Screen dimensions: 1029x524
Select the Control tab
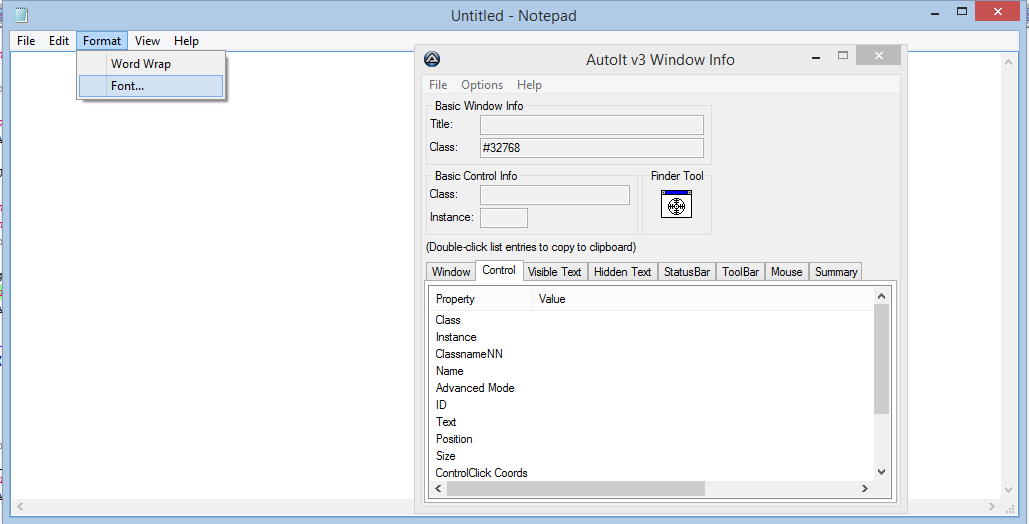coord(499,270)
